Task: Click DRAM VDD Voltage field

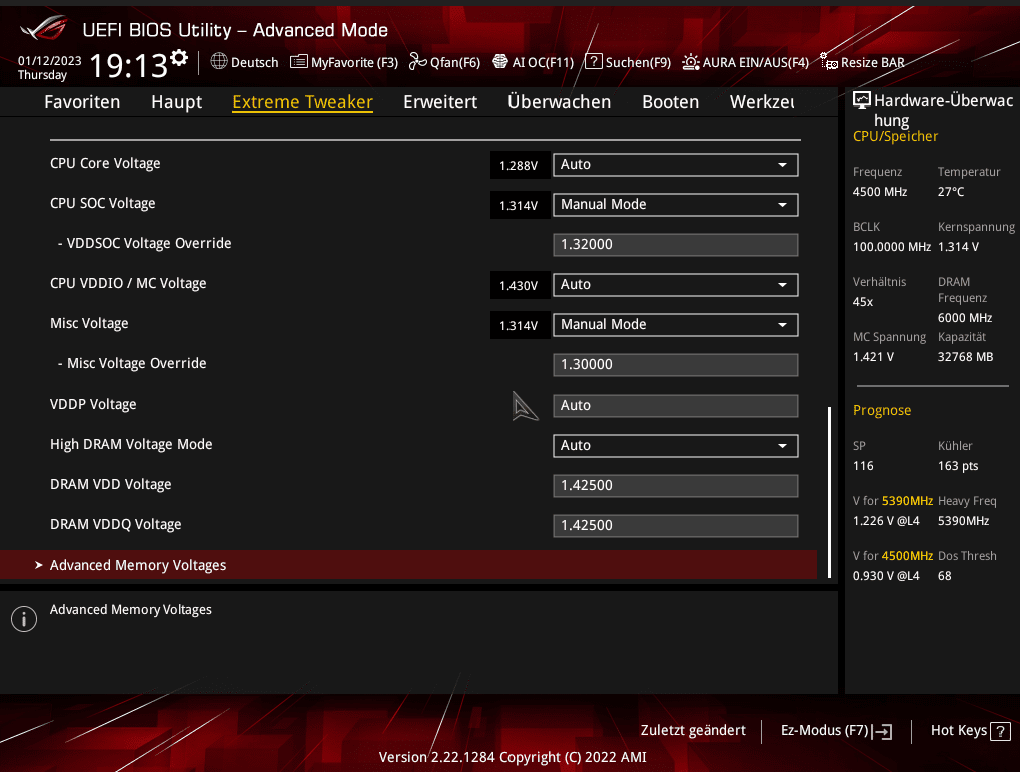Action: 675,486
